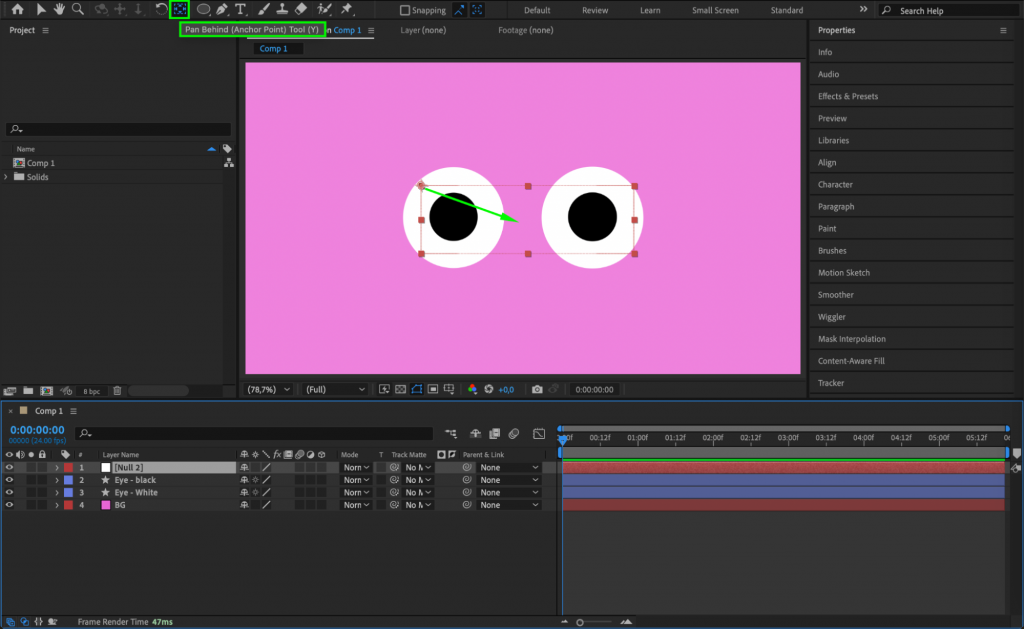Take a snapshot of the composition
Image resolution: width=1024 pixels, height=629 pixels.
click(x=536, y=389)
